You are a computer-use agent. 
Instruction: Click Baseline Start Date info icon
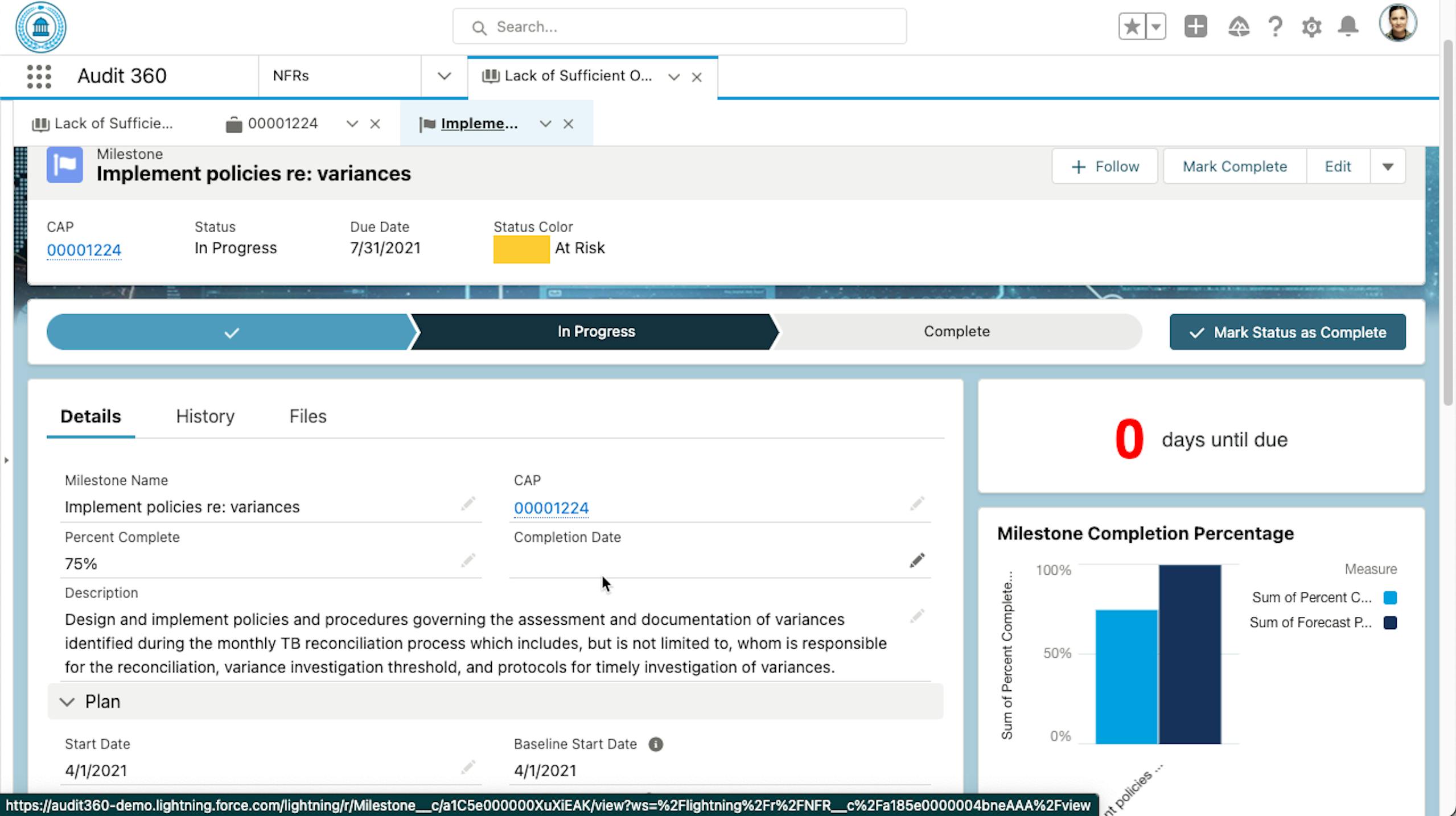(656, 744)
